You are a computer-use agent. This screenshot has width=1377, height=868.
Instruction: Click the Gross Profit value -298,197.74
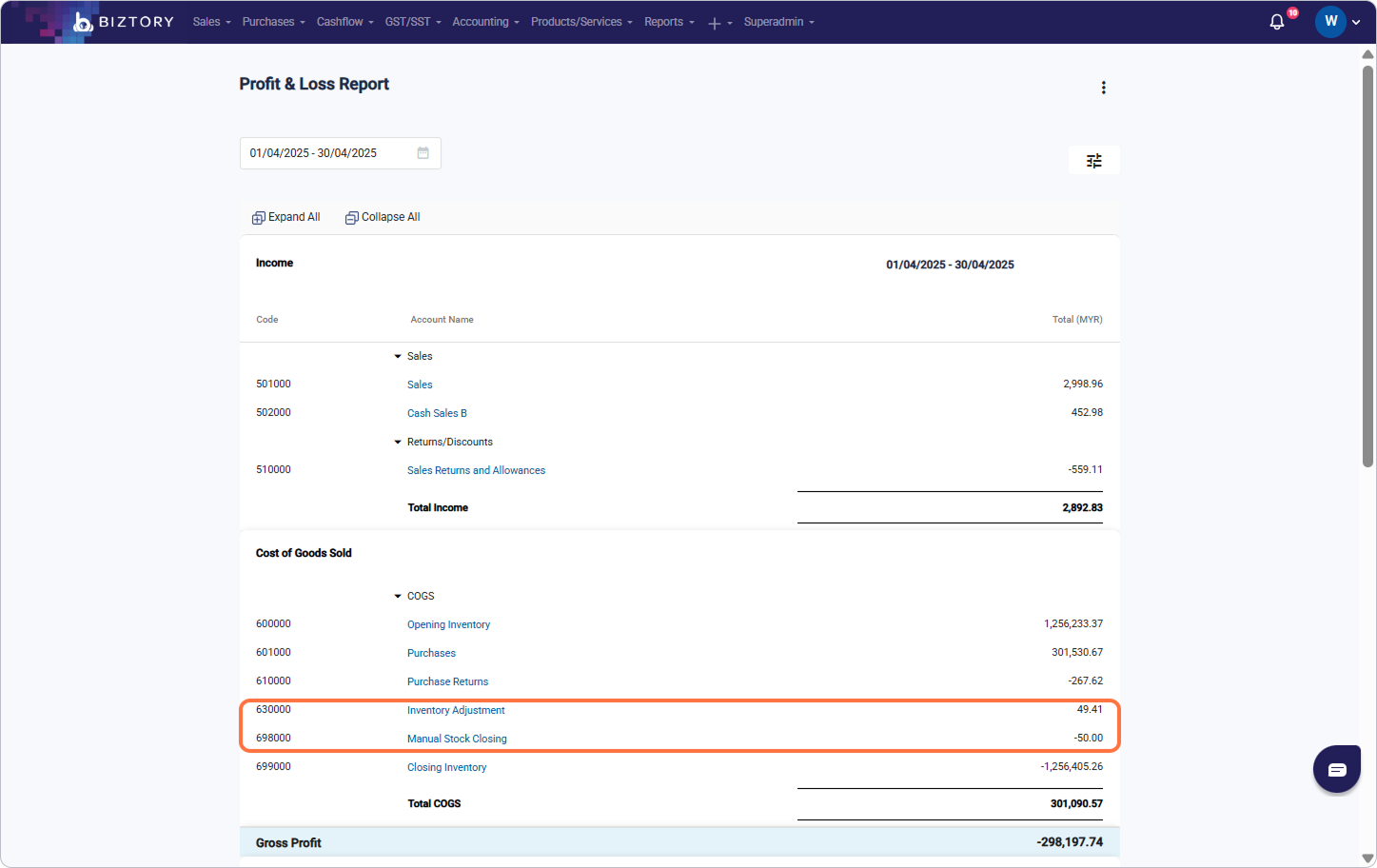click(x=1070, y=842)
